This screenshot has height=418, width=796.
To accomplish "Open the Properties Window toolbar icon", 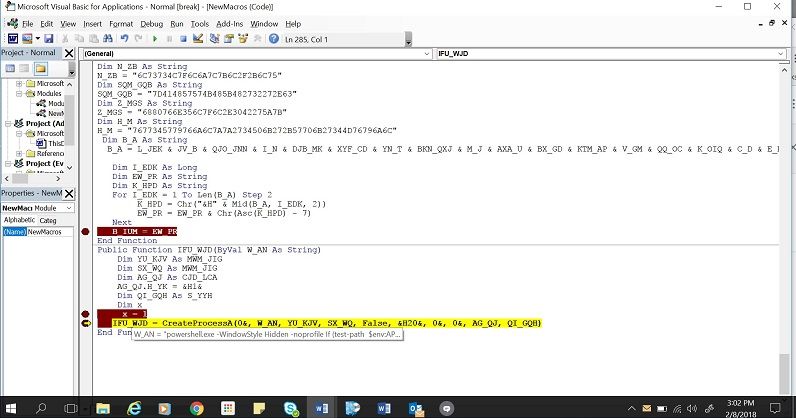I will [x=229, y=39].
